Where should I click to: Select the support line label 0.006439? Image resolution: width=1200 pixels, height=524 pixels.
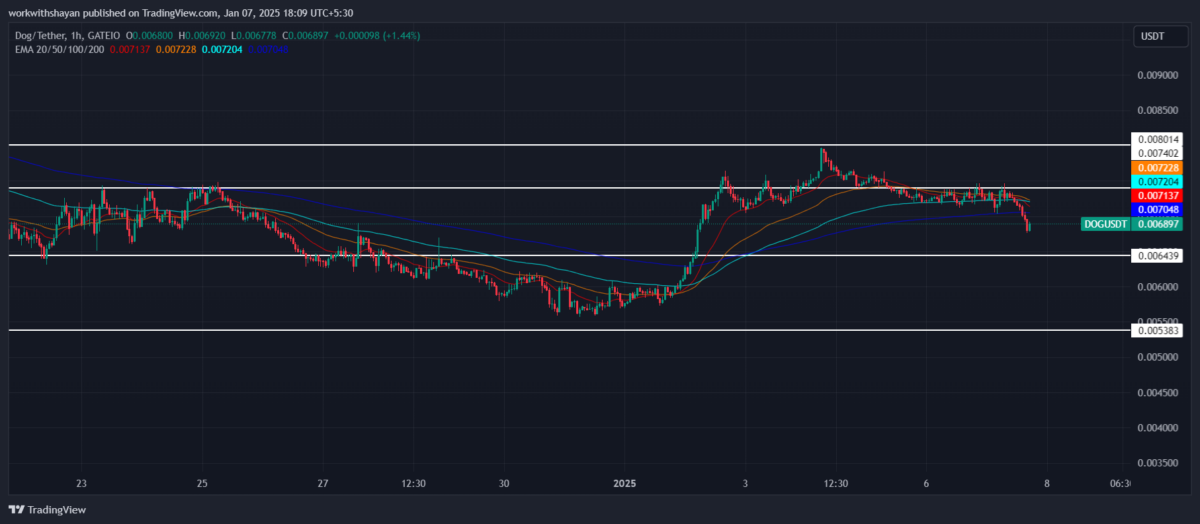pyautogui.click(x=1157, y=256)
